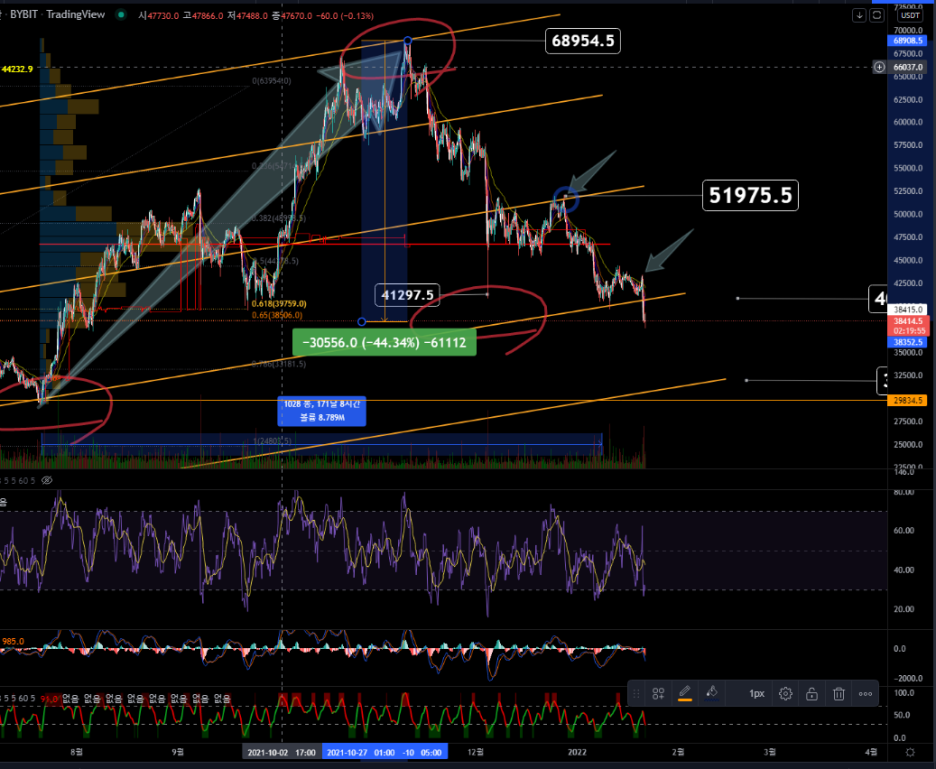Click the fullscreen chart mode icon
Image resolution: width=936 pixels, height=769 pixels.
[876, 16]
